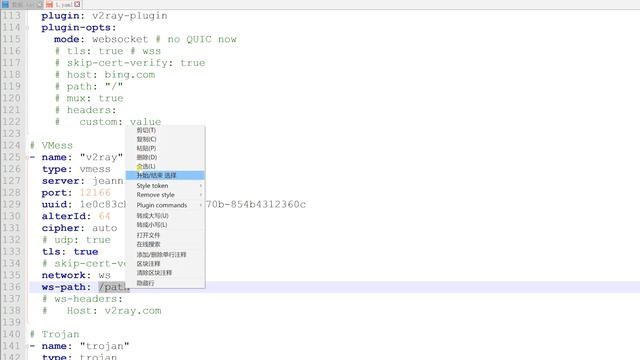Click 'type: vmess' on line 126
Image resolution: width=640 pixels, height=360 pixels.
76,169
